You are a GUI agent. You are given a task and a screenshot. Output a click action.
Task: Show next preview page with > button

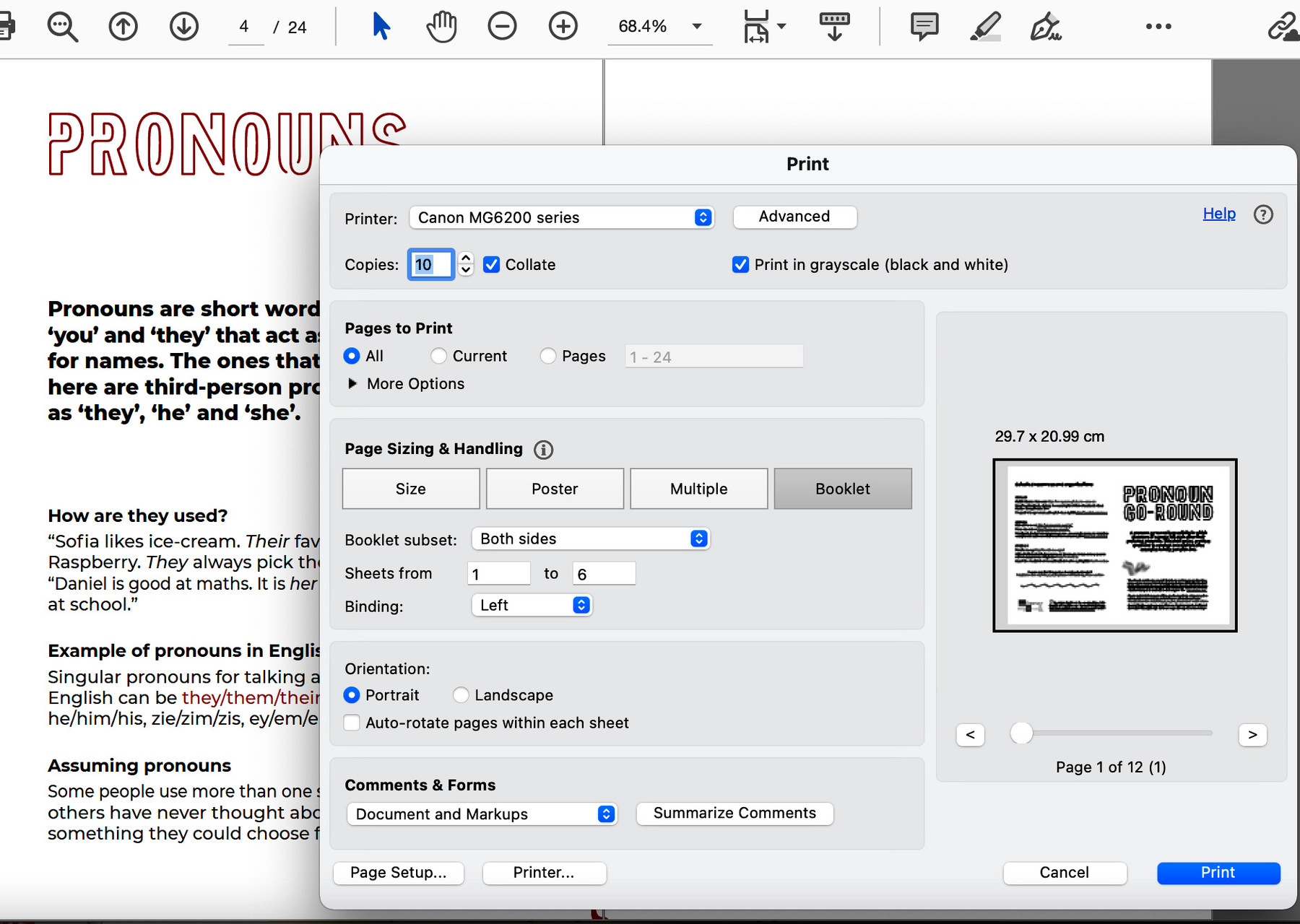[1252, 735]
